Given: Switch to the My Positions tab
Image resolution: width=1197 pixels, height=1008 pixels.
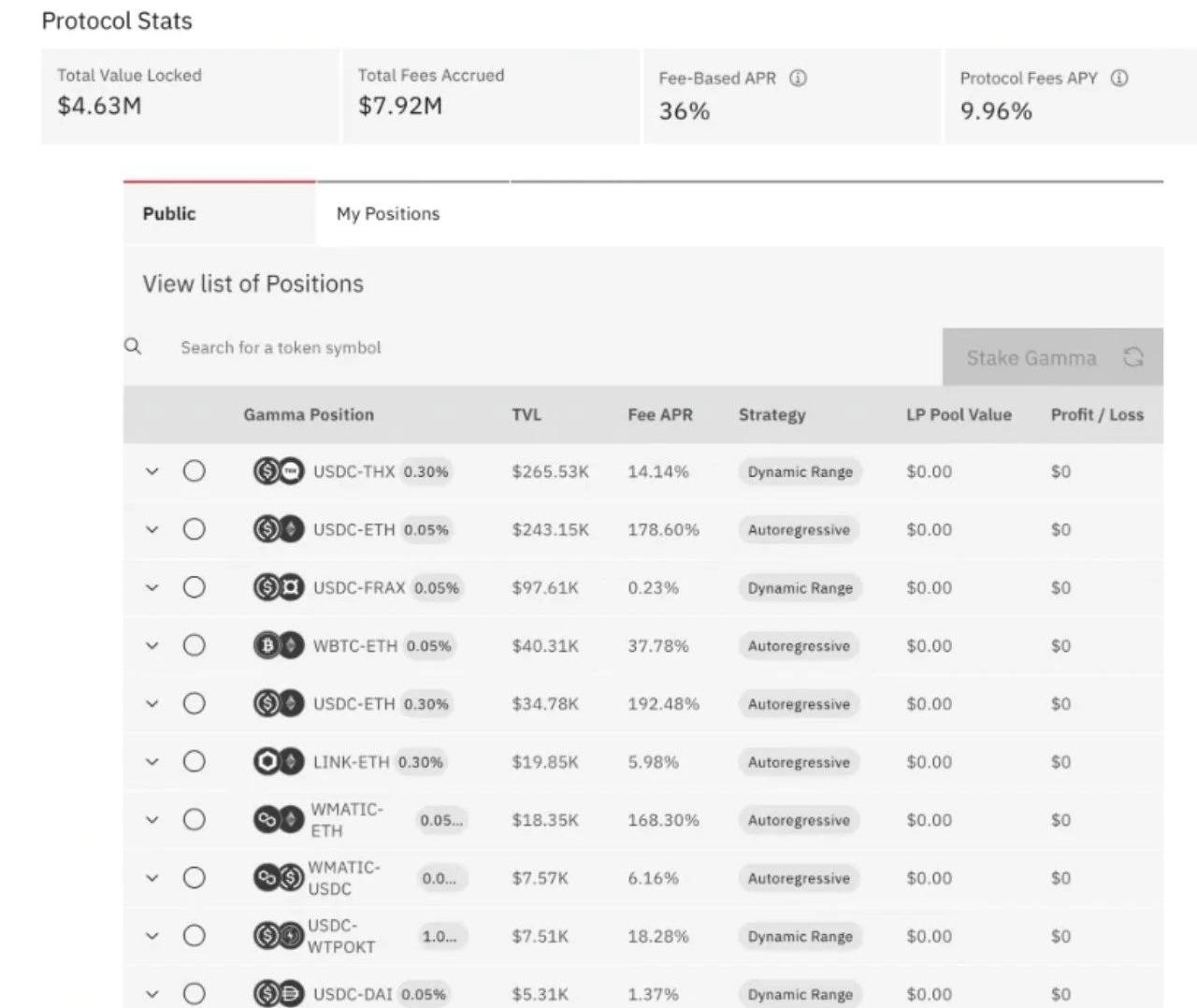Looking at the screenshot, I should pyautogui.click(x=388, y=214).
